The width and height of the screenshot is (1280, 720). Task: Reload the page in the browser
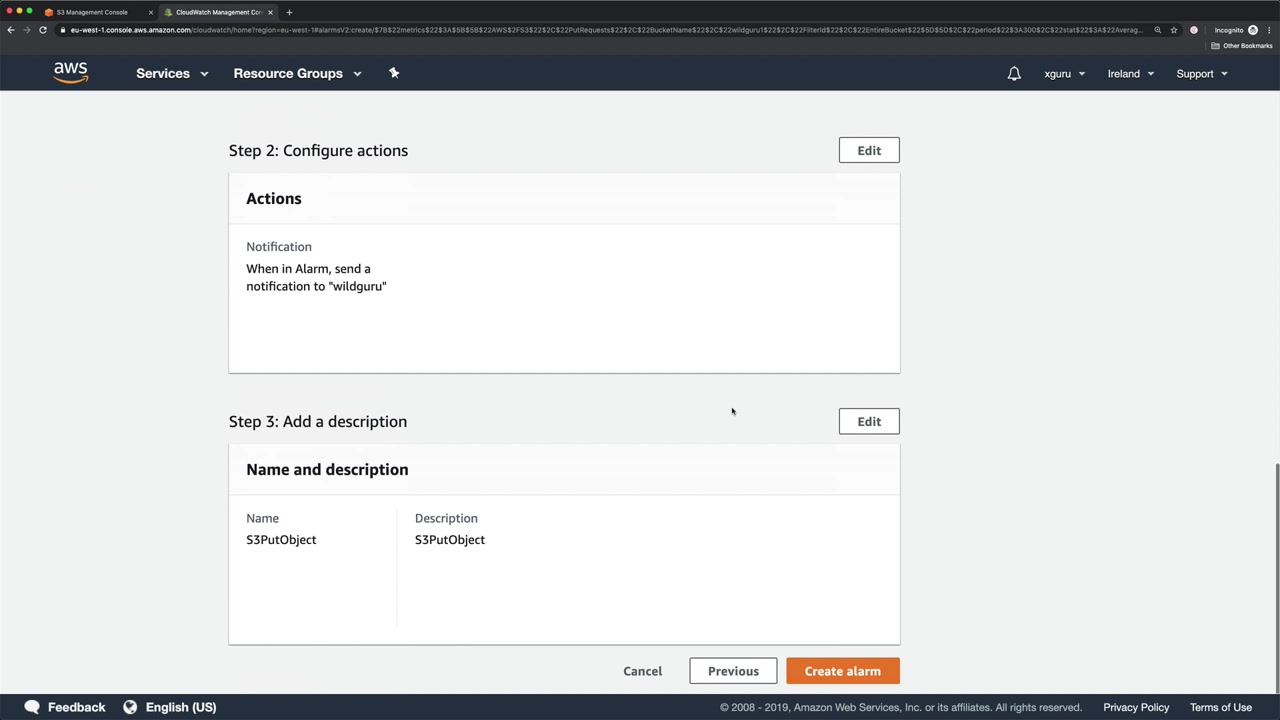coord(43,30)
